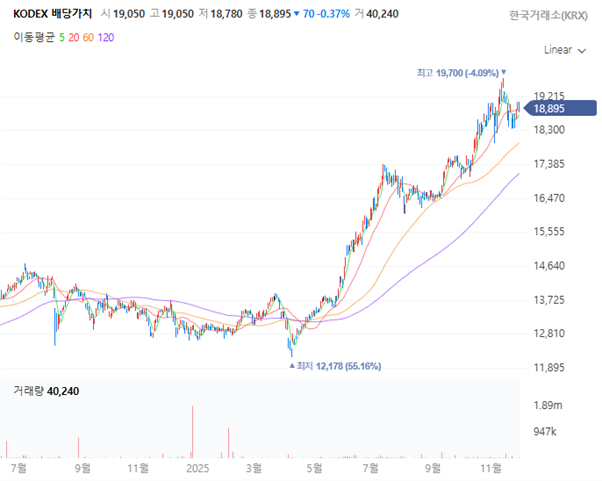Image resolution: width=602 pixels, height=481 pixels.
Task: Click the 14,640 price axis label
Action: click(549, 266)
